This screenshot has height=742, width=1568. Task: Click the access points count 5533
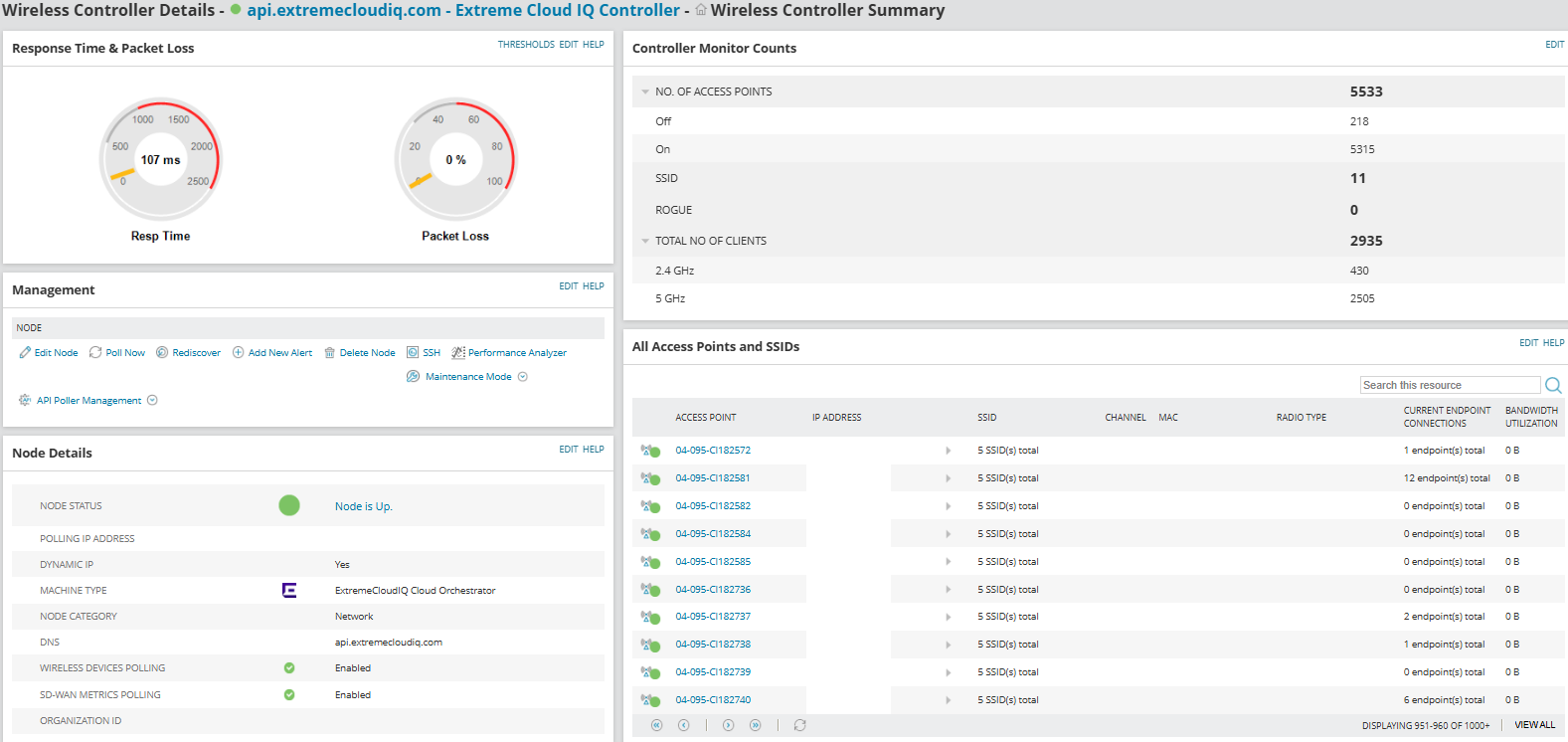[x=1366, y=92]
